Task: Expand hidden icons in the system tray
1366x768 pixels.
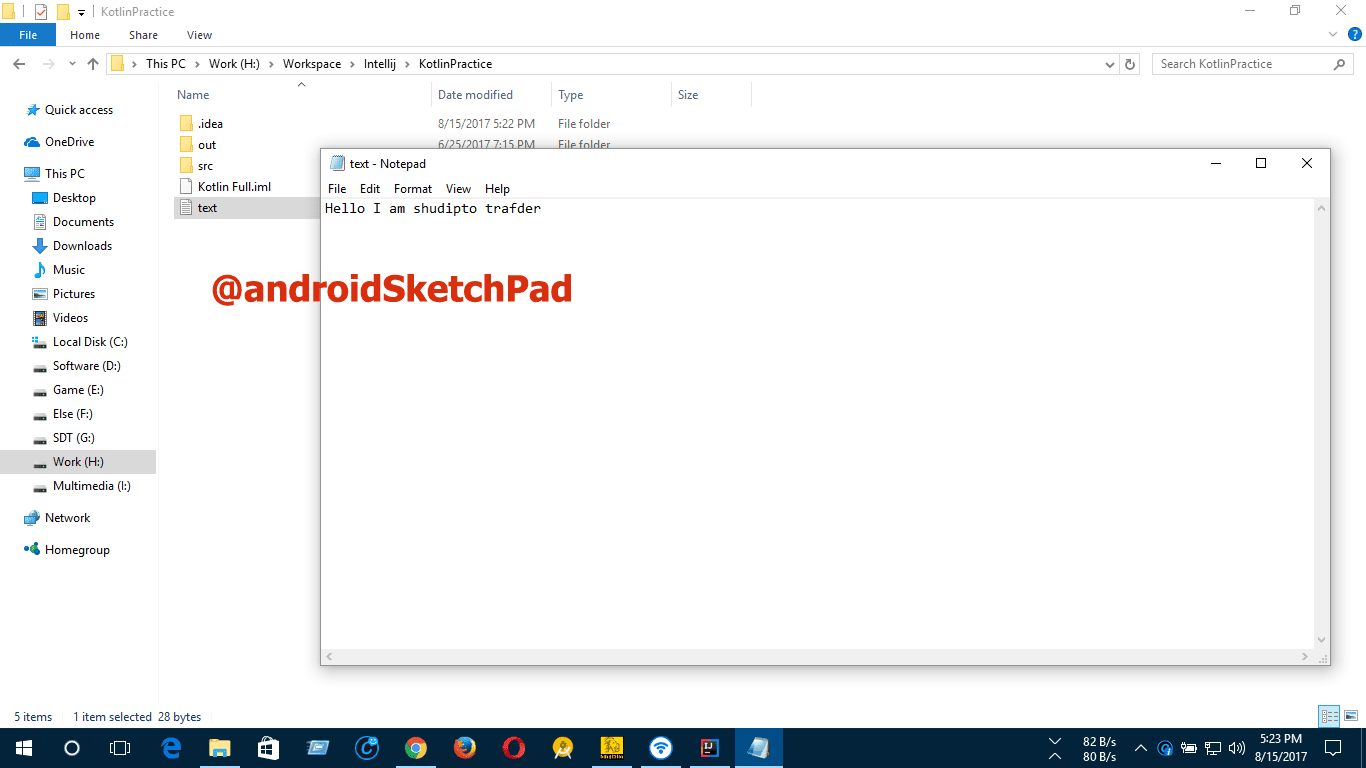Action: (1140, 747)
